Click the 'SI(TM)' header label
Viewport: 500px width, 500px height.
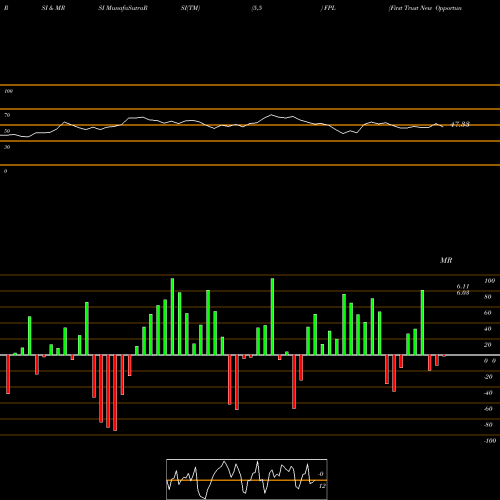pos(190,8)
